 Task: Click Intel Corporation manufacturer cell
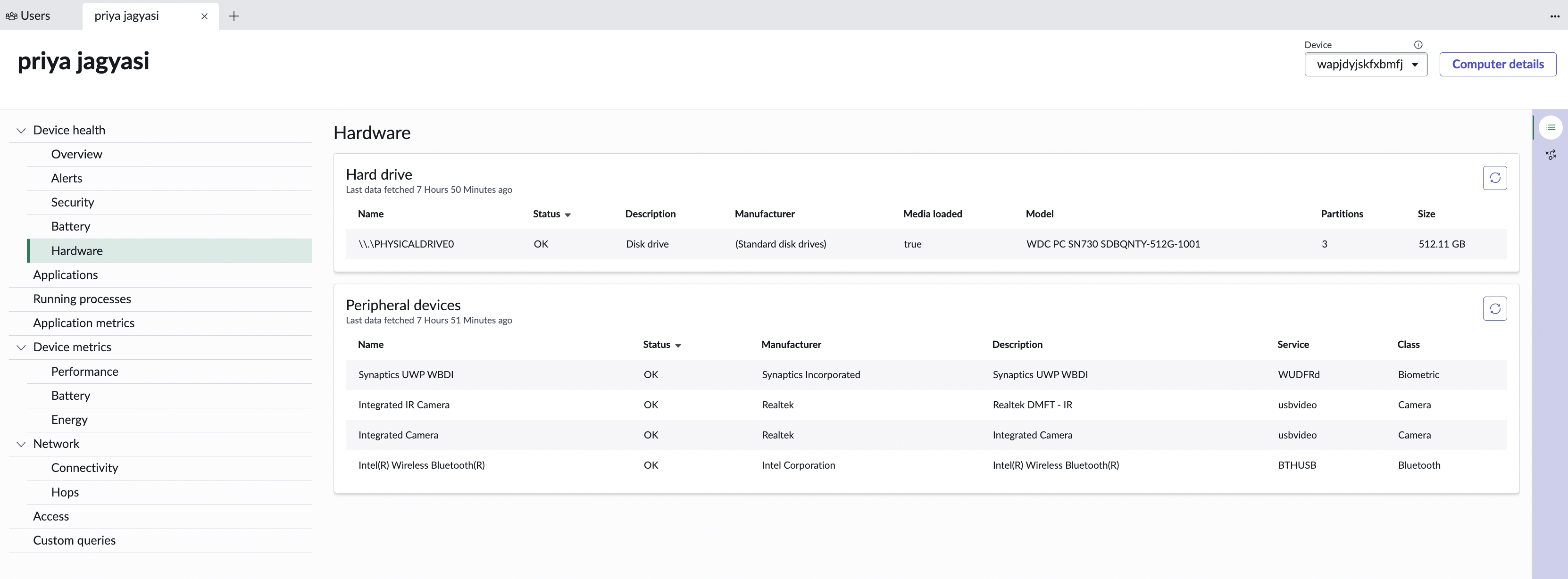pos(798,465)
